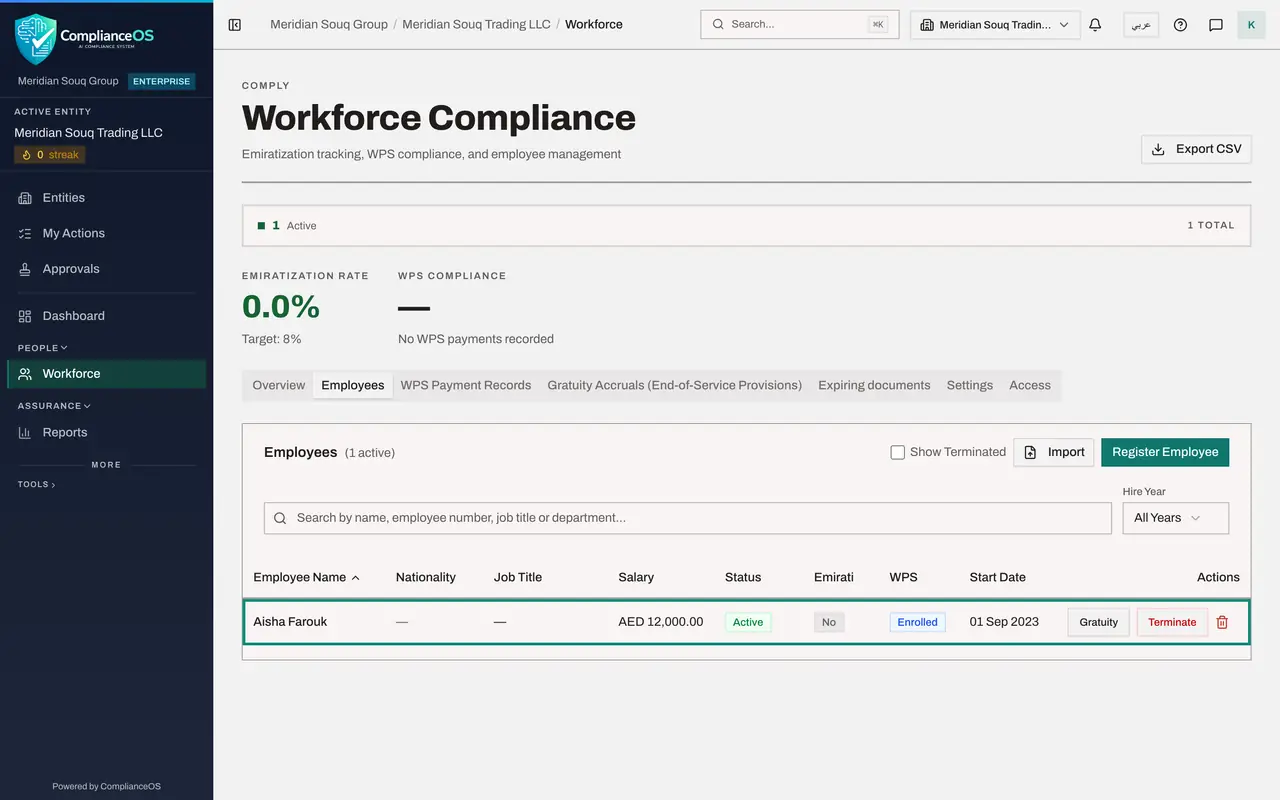Click the Enrolled WPS badge
This screenshot has width=1280, height=800.
917,622
